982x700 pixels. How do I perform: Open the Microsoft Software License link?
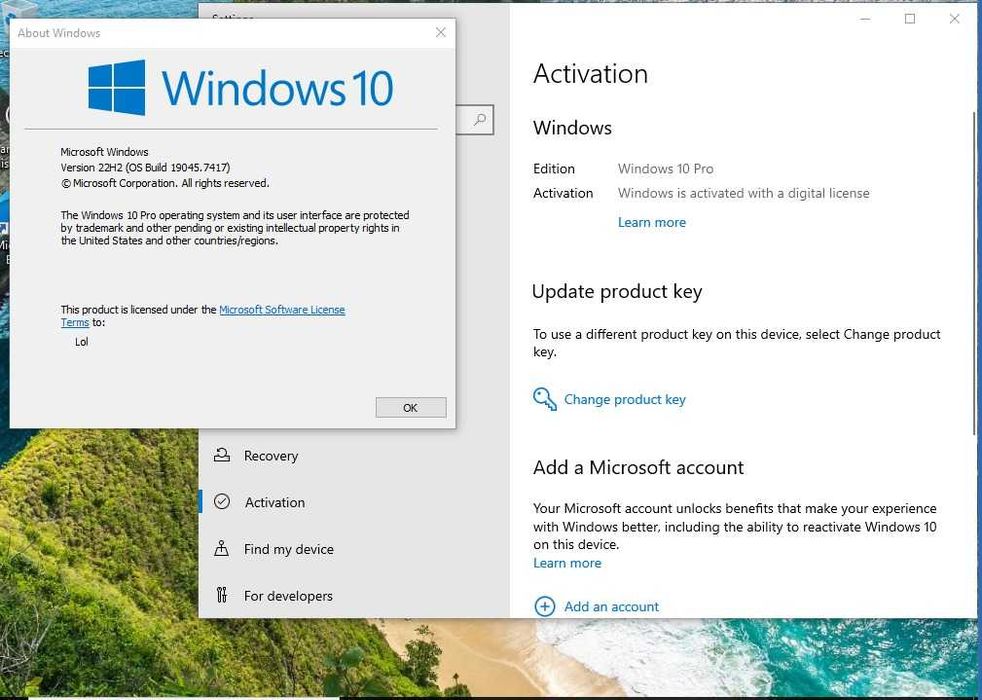pos(282,309)
